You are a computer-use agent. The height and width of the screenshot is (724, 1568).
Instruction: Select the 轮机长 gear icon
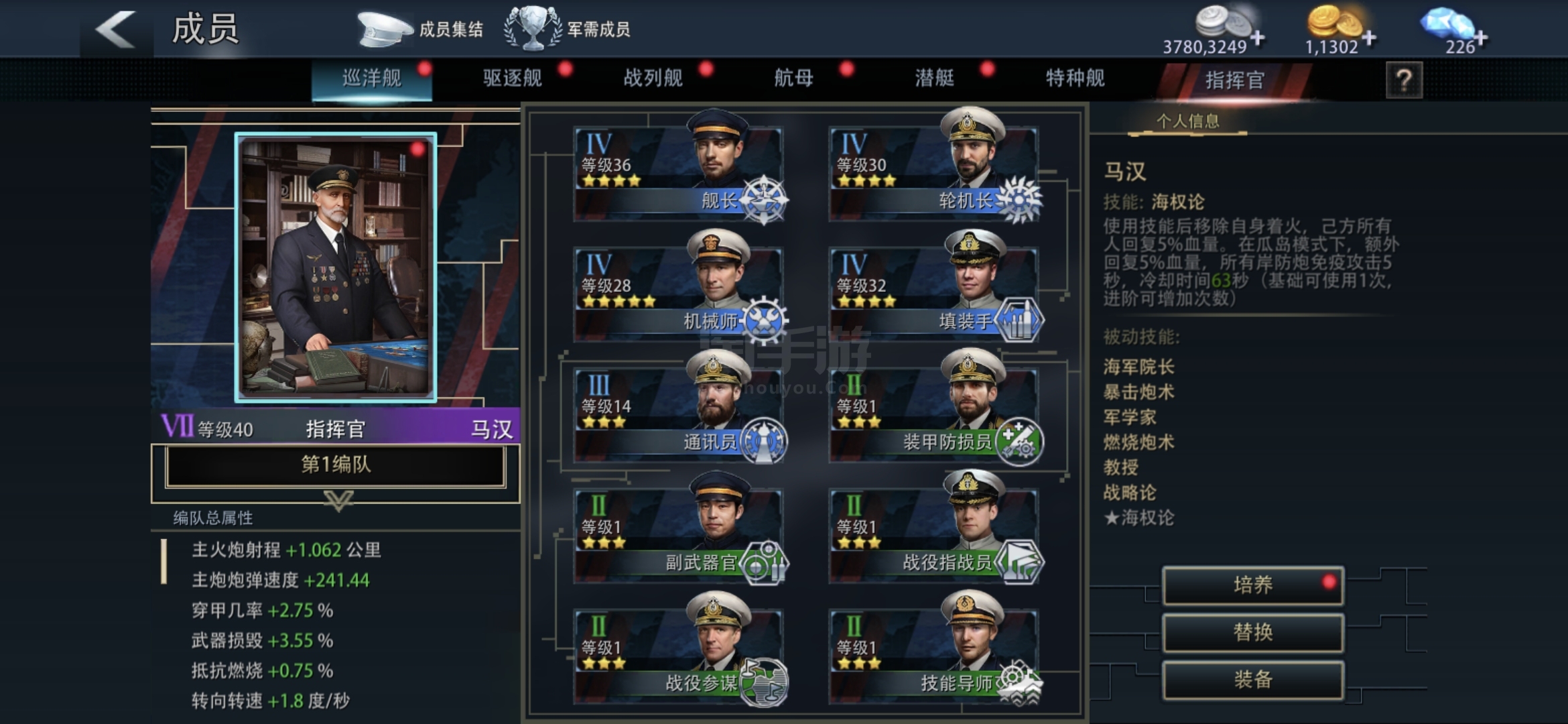tap(1019, 199)
